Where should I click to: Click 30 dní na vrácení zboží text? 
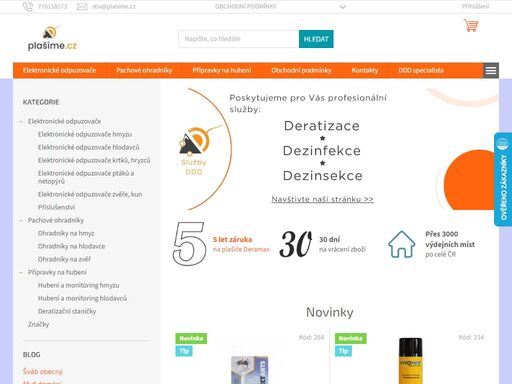pos(342,244)
